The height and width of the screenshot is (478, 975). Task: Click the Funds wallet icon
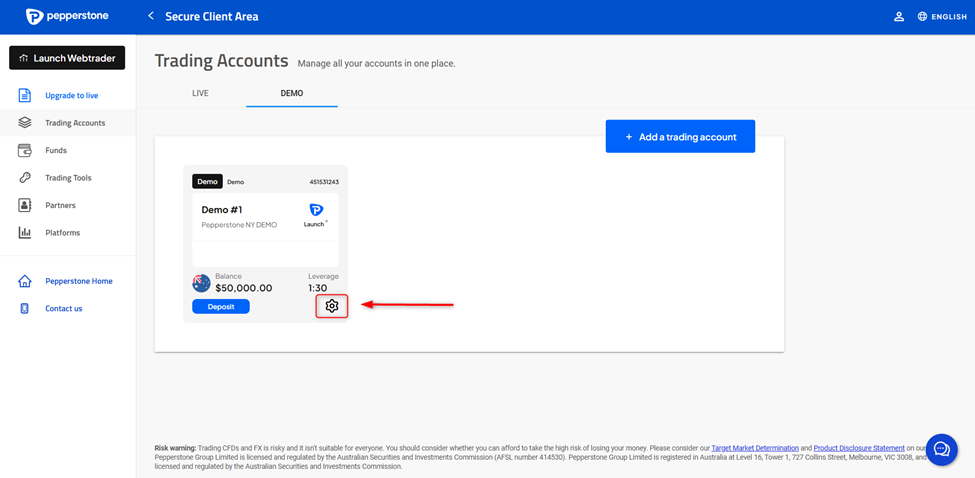pyautogui.click(x=25, y=150)
